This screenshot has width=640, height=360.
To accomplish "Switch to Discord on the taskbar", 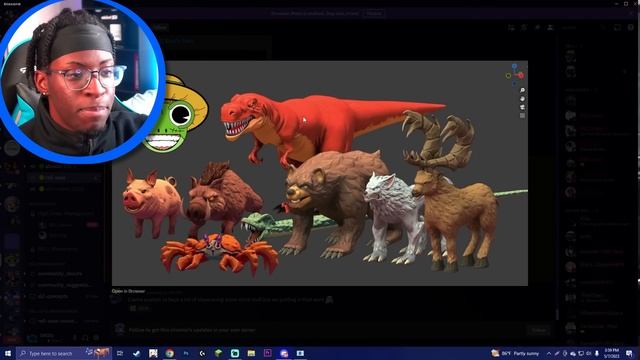I will (284, 353).
